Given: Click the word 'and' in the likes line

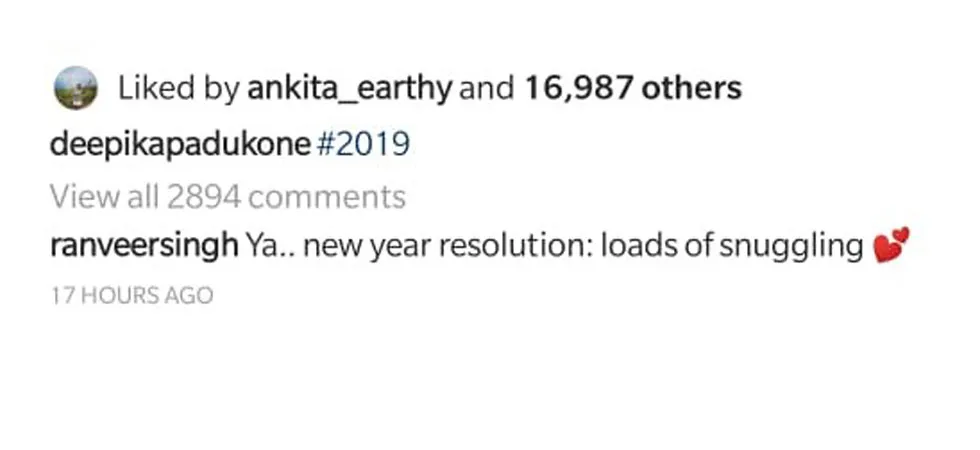Looking at the screenshot, I should click(487, 88).
